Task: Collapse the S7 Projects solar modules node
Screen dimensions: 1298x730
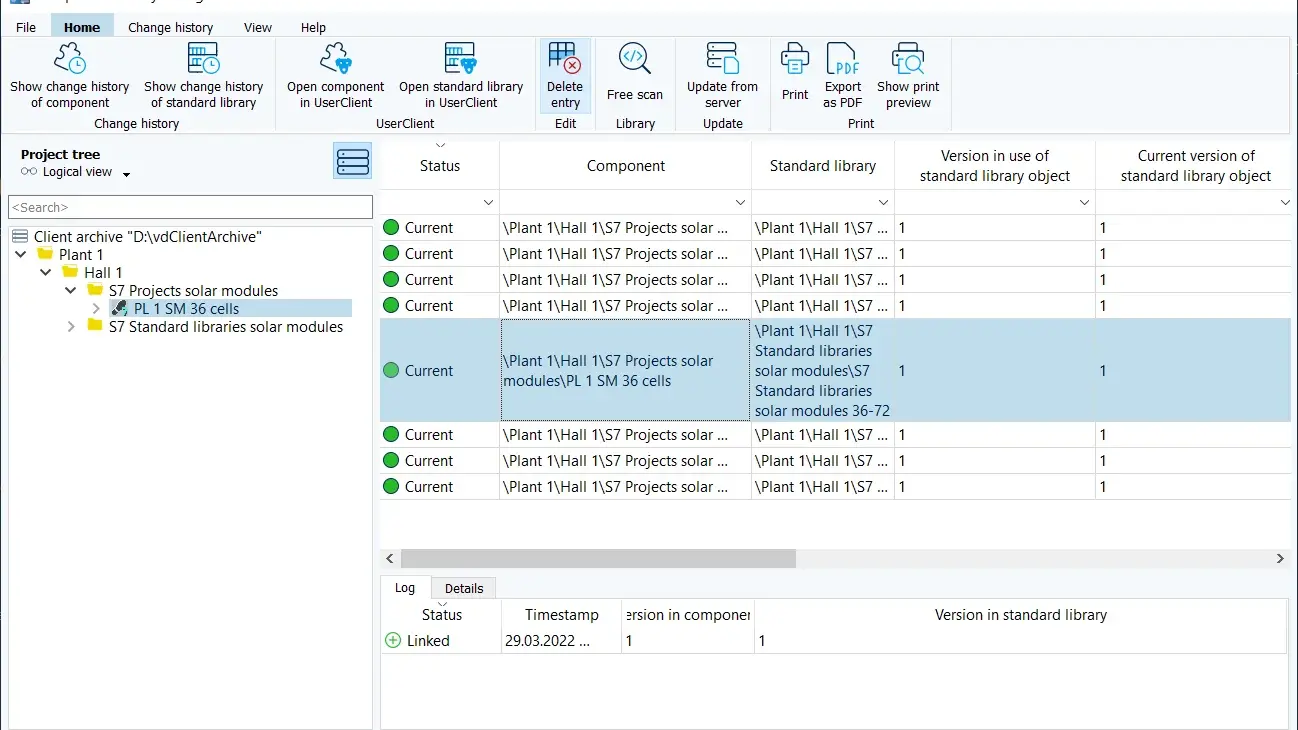Action: pos(71,291)
